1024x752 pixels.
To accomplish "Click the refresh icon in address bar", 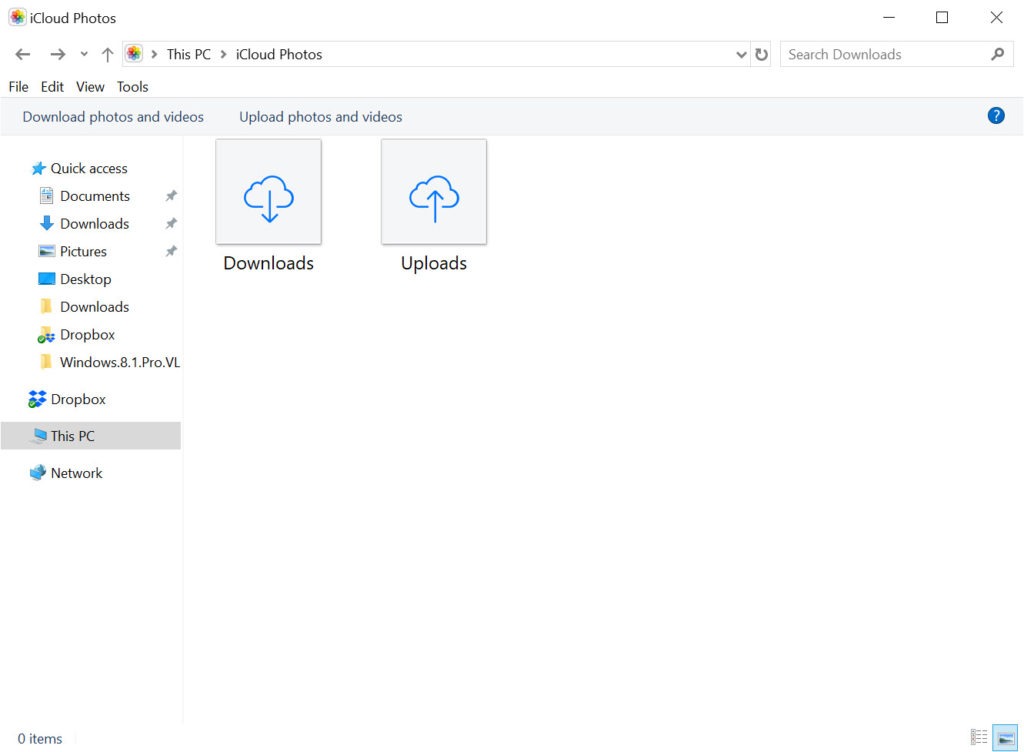I will pos(762,55).
